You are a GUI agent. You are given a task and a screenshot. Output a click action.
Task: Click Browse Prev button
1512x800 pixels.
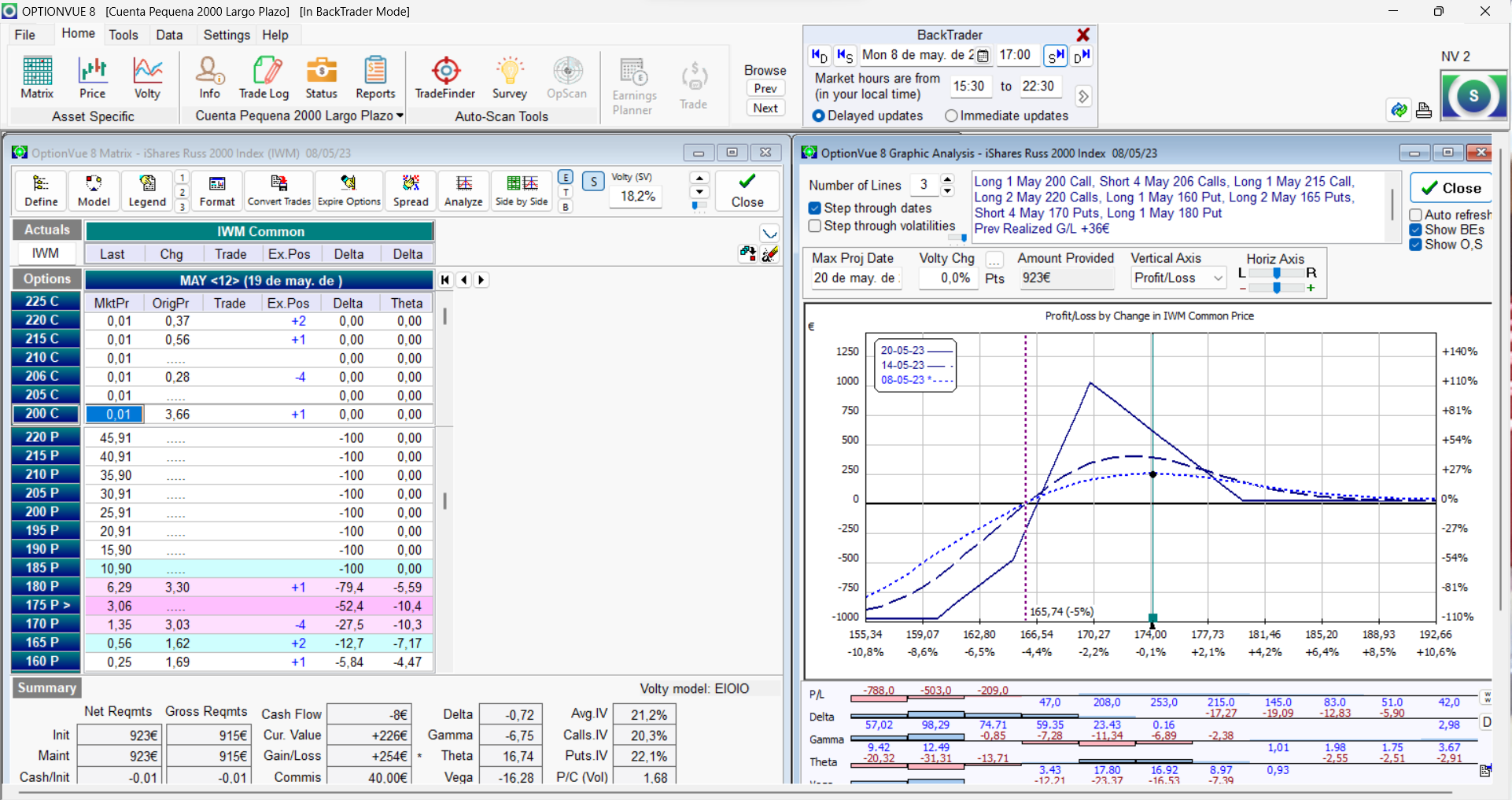pyautogui.click(x=765, y=89)
